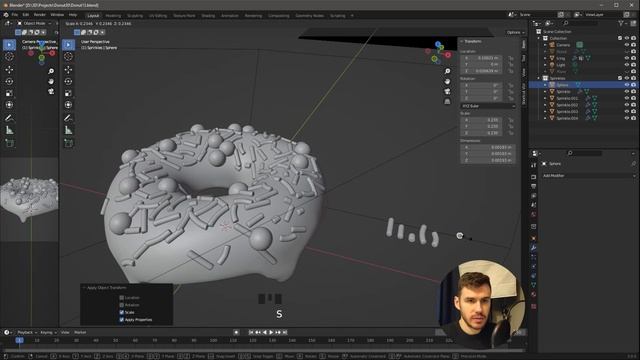Select the Move tool in the Camera Perspective viewport
The width and height of the screenshot is (640, 360).
9,69
